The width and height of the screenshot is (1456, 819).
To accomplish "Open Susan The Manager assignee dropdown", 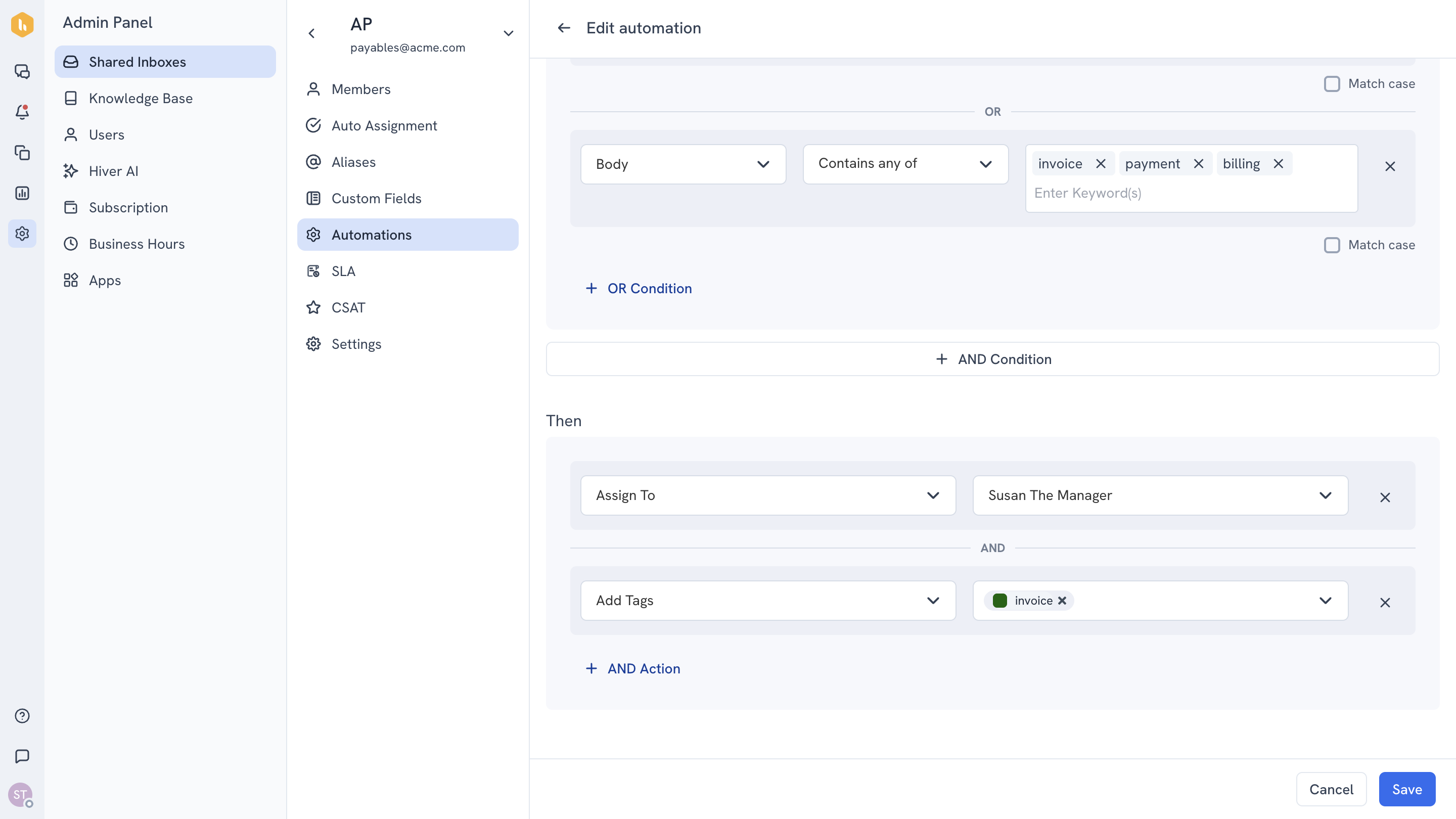I will (1160, 495).
